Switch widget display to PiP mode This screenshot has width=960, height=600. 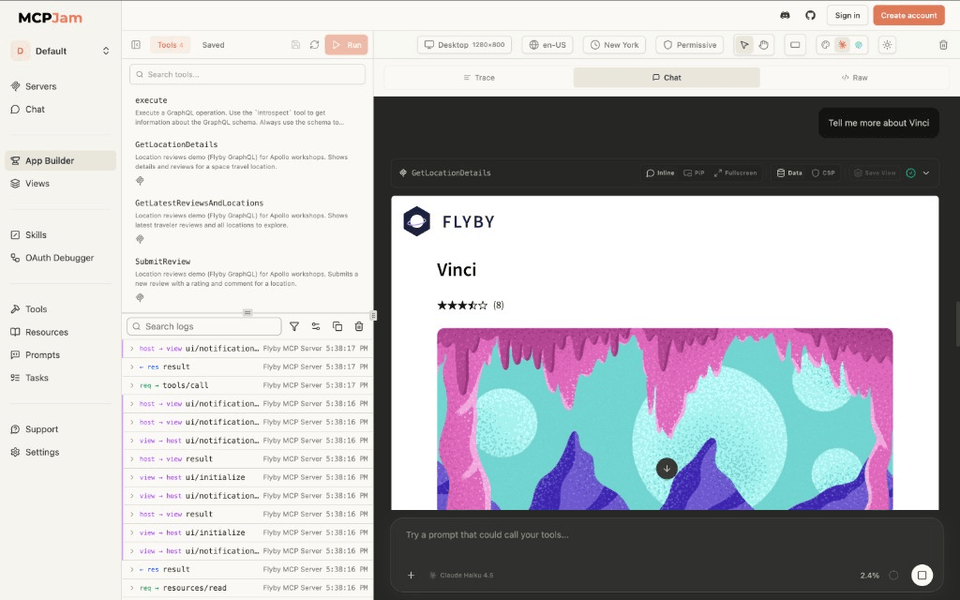click(x=694, y=173)
